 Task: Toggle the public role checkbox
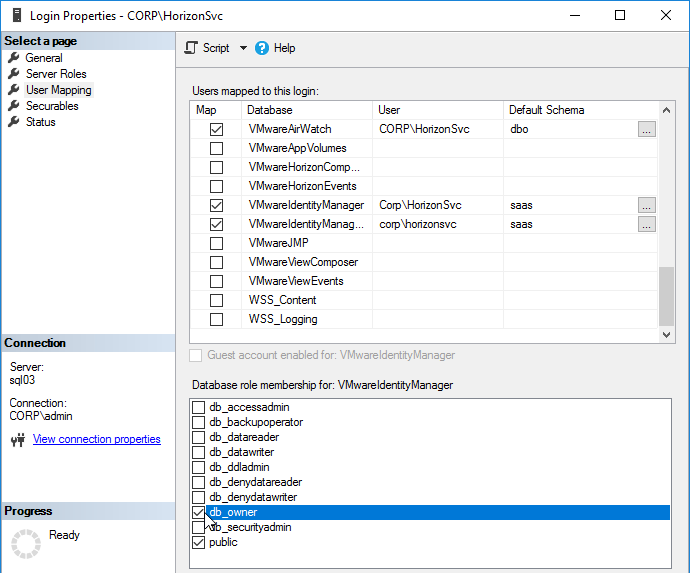(x=198, y=542)
